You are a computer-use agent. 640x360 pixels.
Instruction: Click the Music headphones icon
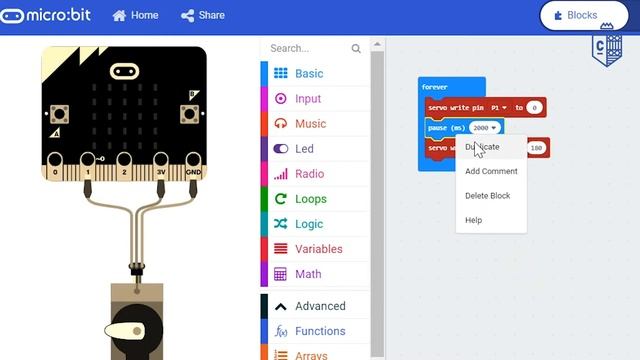[280, 123]
